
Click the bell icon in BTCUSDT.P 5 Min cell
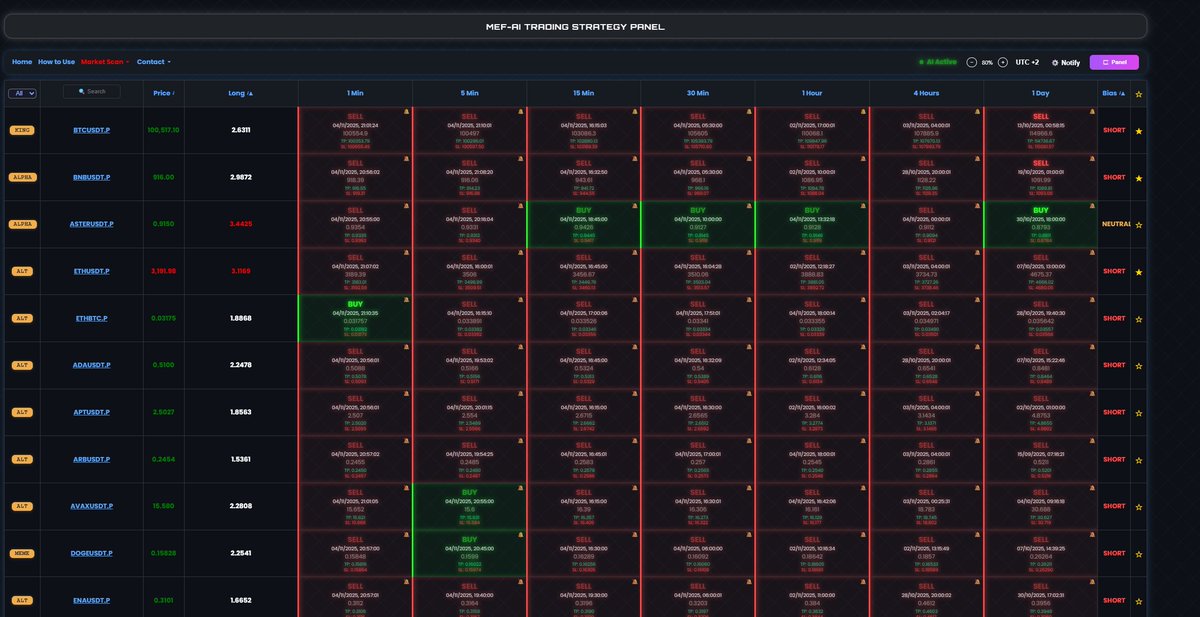click(521, 112)
